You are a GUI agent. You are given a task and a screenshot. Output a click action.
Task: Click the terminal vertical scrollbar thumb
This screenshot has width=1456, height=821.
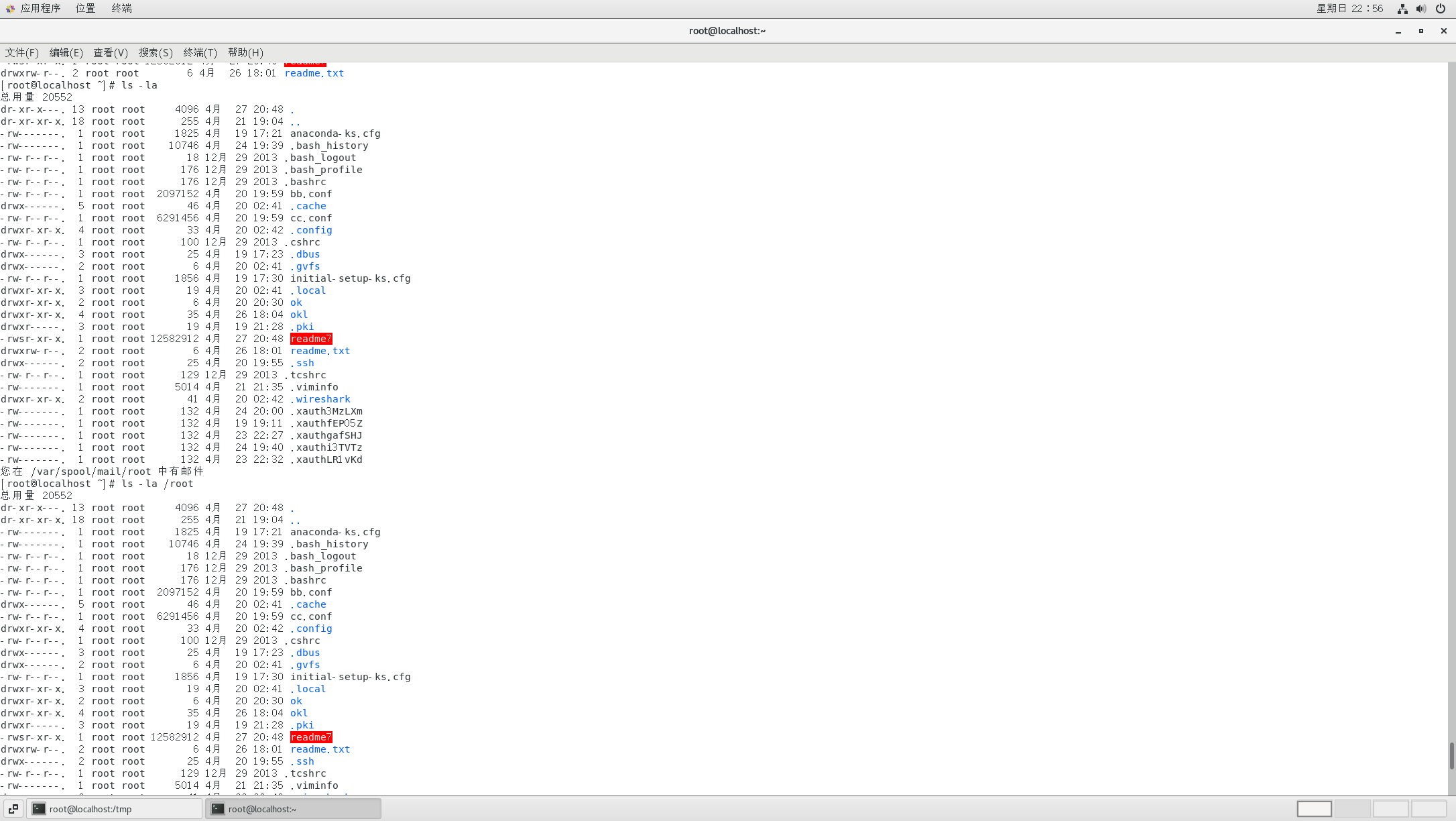click(x=1451, y=755)
